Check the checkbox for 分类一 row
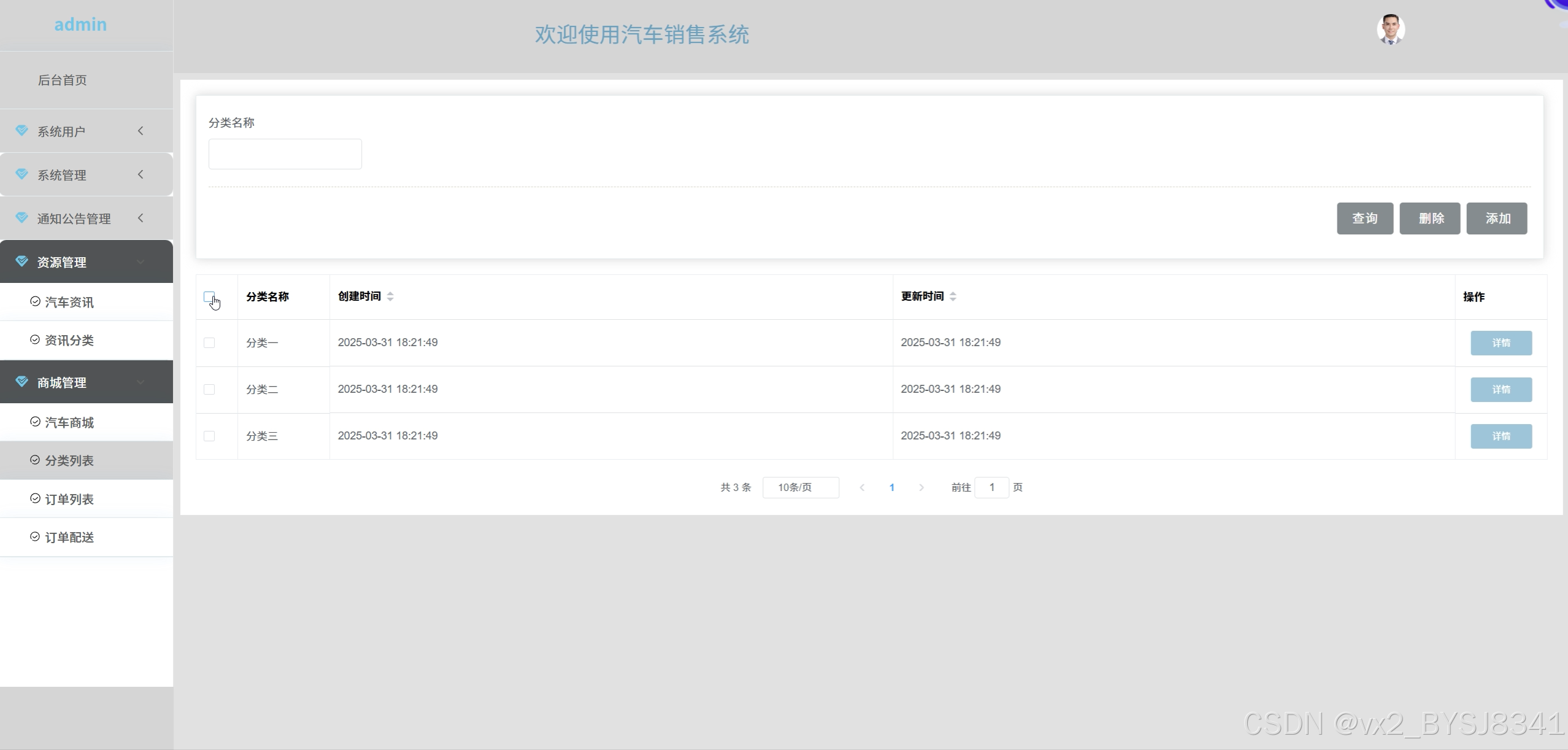This screenshot has width=1568, height=750. coord(209,342)
